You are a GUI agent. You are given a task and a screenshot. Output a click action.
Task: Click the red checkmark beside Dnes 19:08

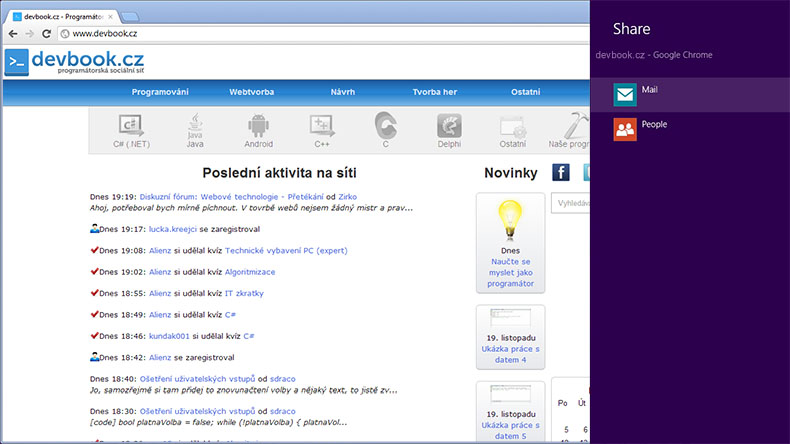pyautogui.click(x=94, y=250)
